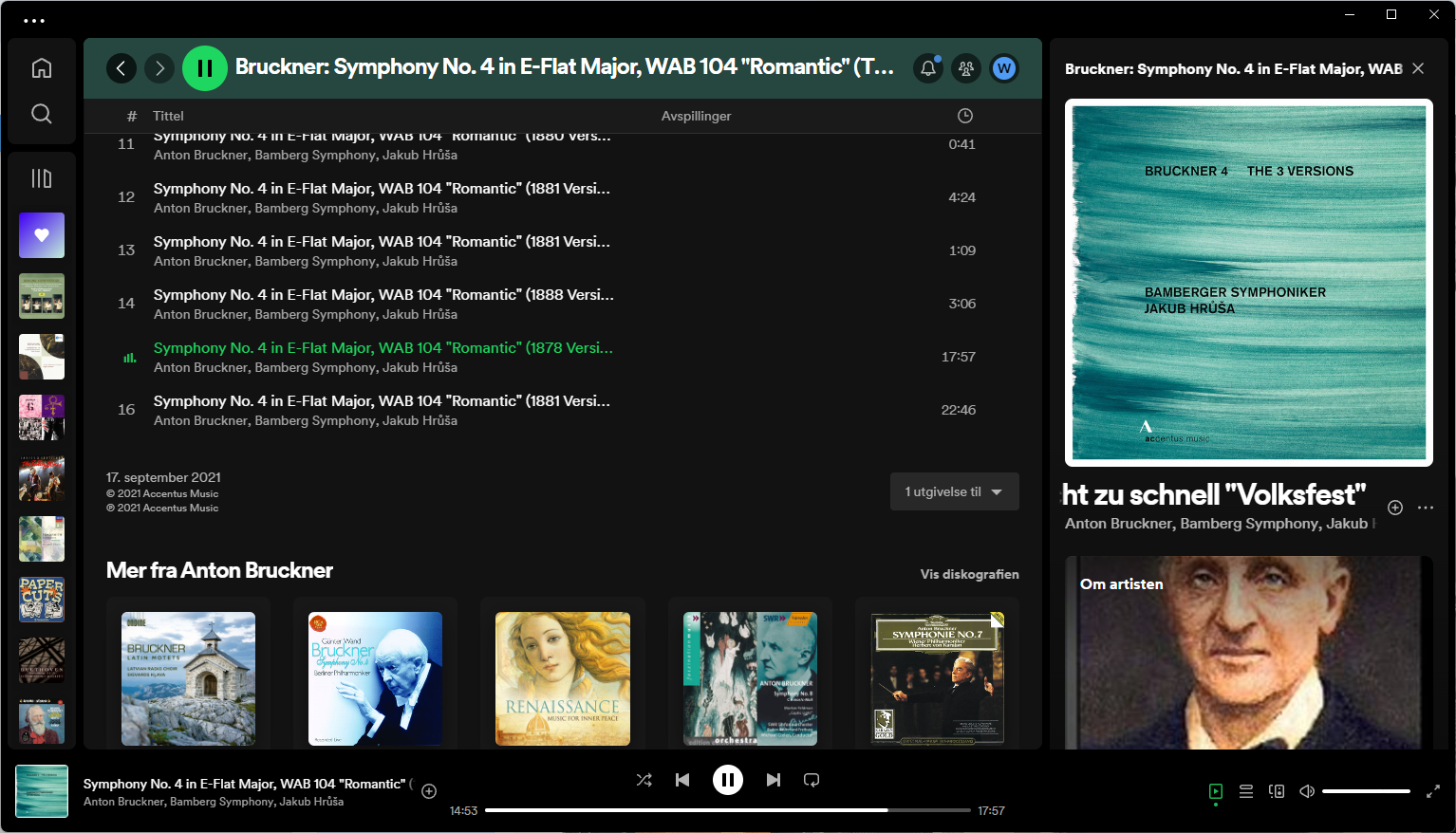Image resolution: width=1456 pixels, height=833 pixels.
Task: Click the 'Avspillinger' column header
Action: 696,116
